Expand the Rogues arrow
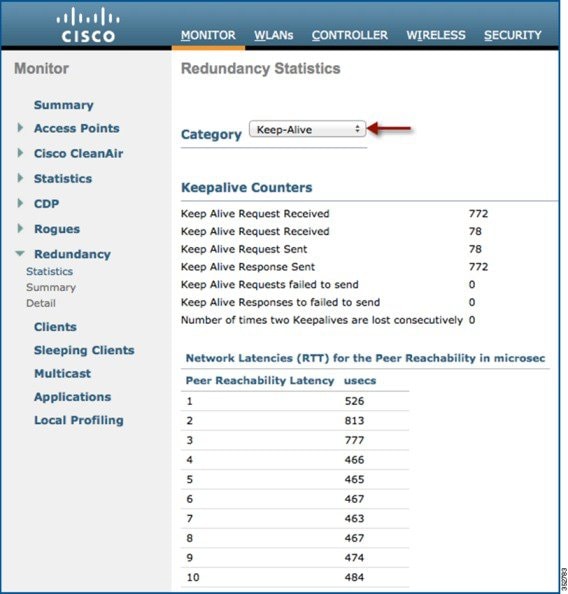568x594 pixels. (20, 228)
